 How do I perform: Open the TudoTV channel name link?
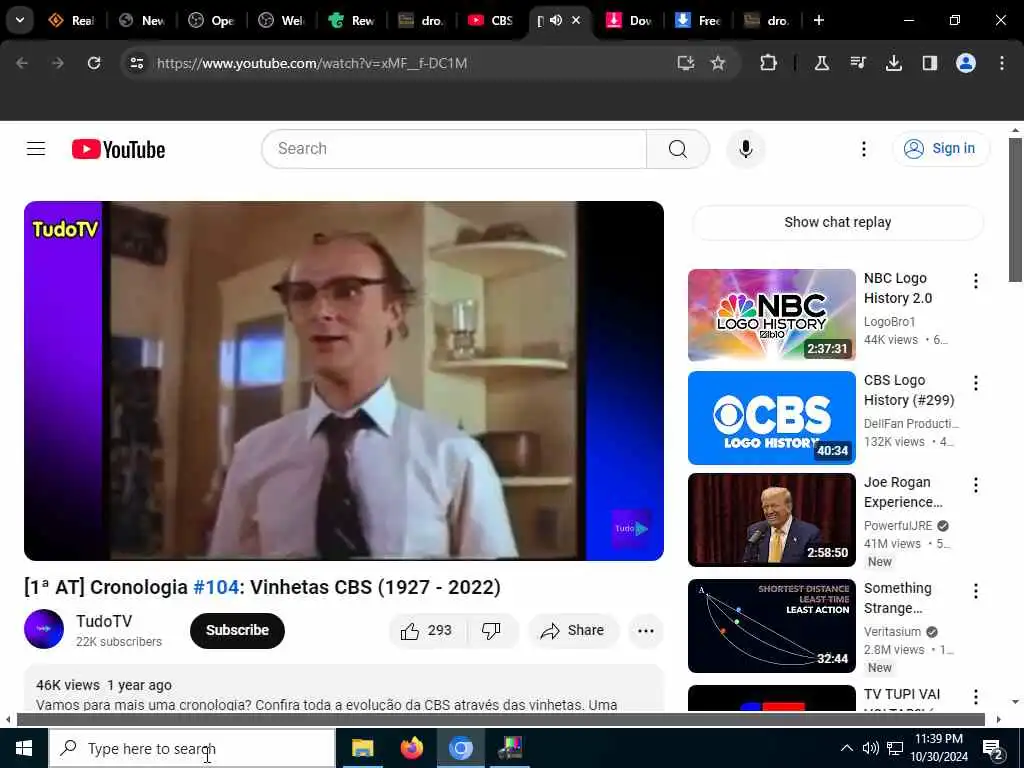[x=104, y=621]
